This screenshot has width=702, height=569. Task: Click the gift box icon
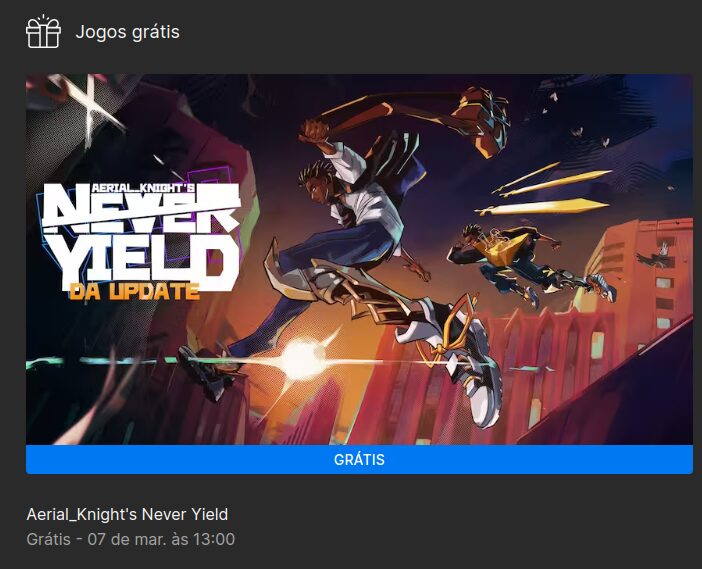[43, 31]
